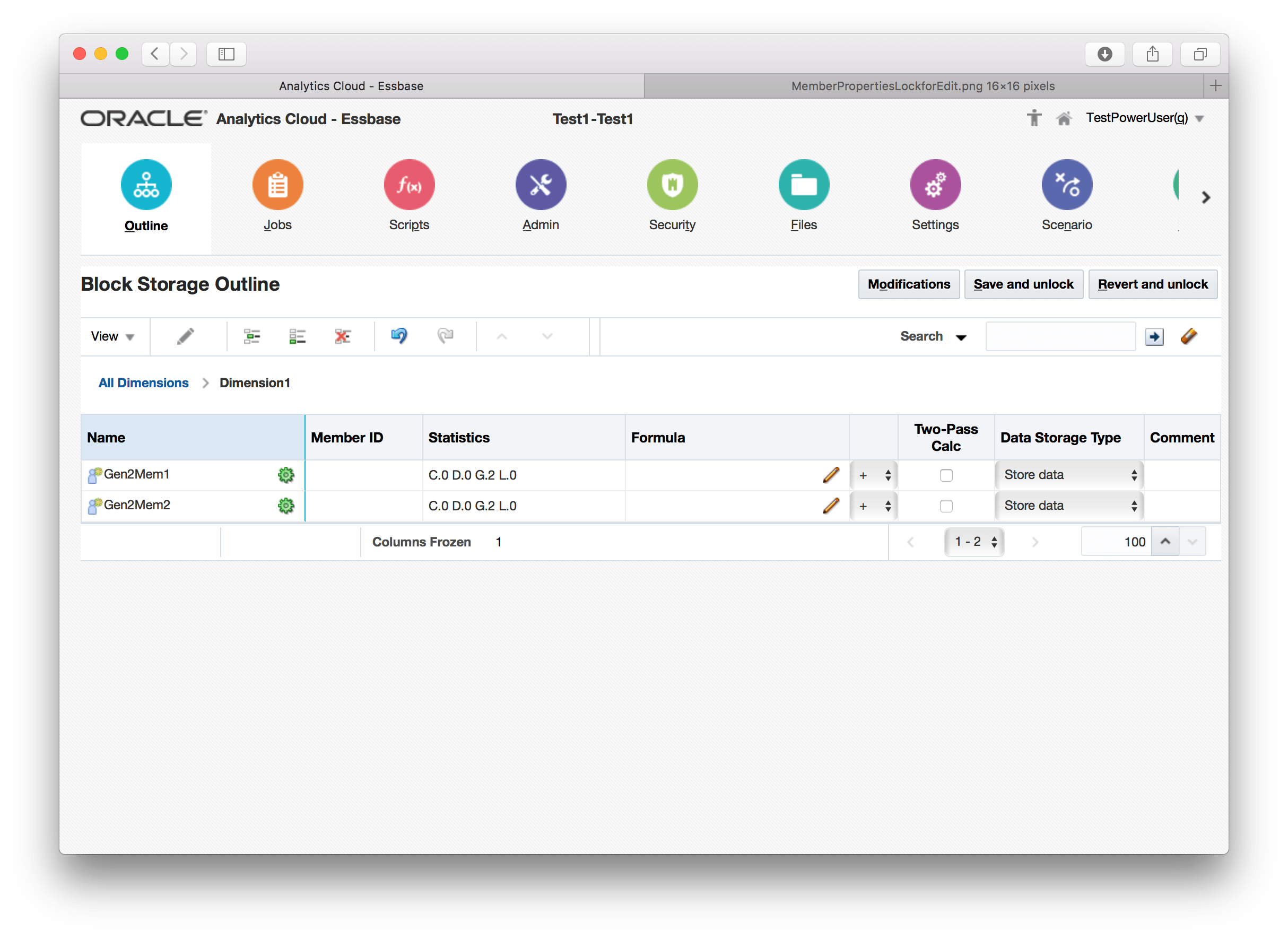Open the Scripts section icon
The width and height of the screenshot is (1288, 939).
pyautogui.click(x=408, y=185)
